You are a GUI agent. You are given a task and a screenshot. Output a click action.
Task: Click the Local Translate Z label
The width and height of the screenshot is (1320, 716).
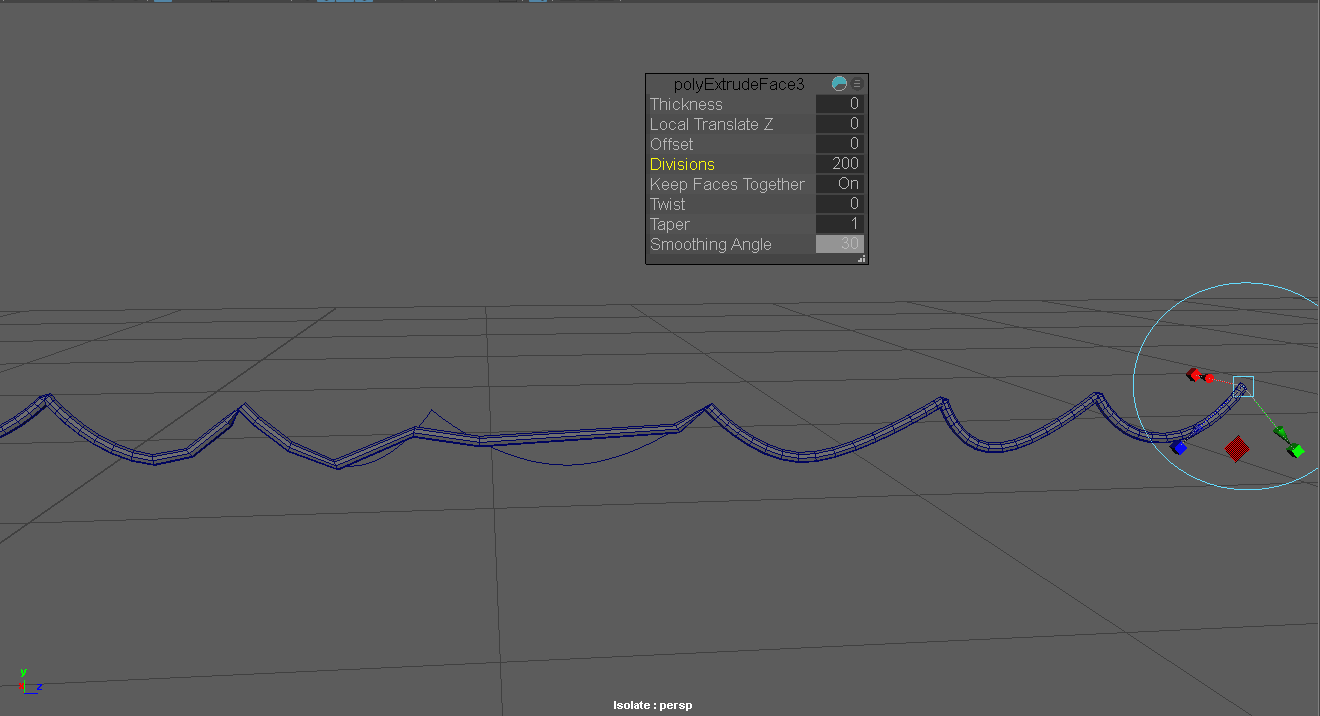coord(711,124)
